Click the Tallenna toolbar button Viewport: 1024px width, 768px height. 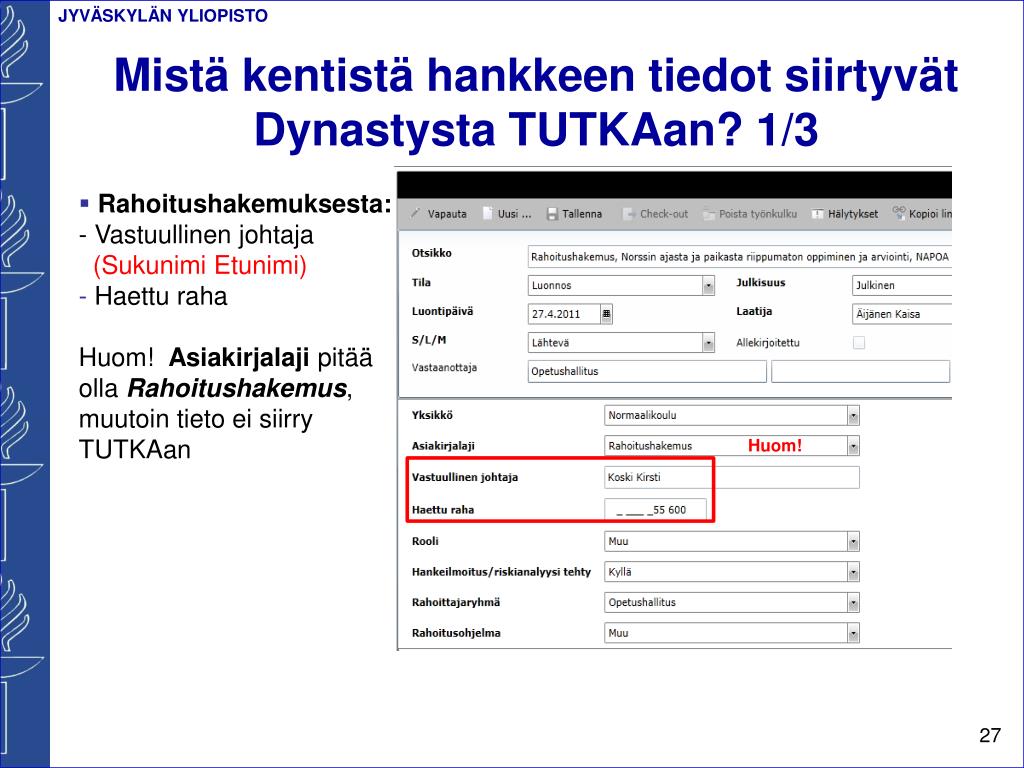click(x=574, y=214)
